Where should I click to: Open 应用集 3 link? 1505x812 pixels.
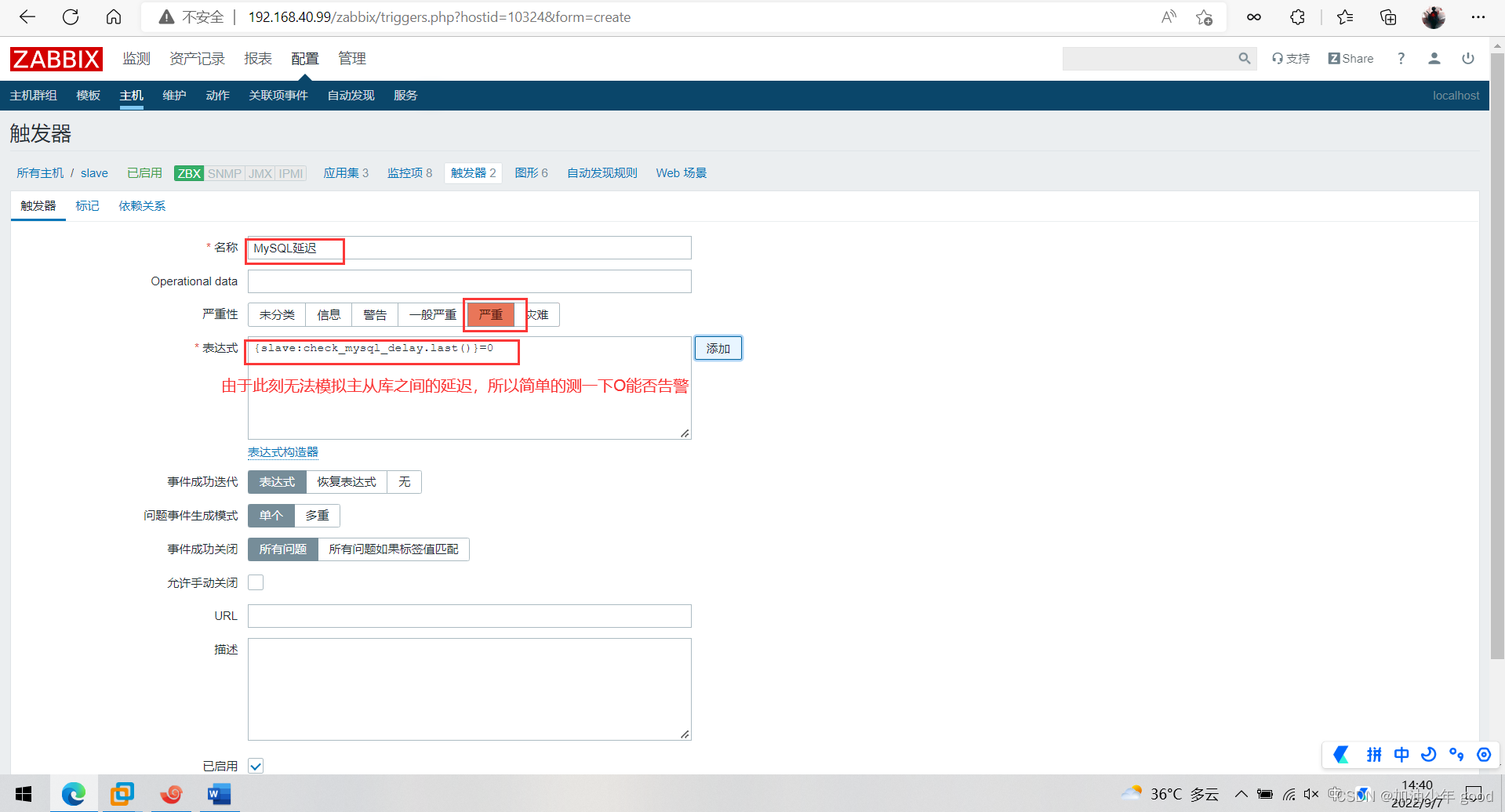346,173
